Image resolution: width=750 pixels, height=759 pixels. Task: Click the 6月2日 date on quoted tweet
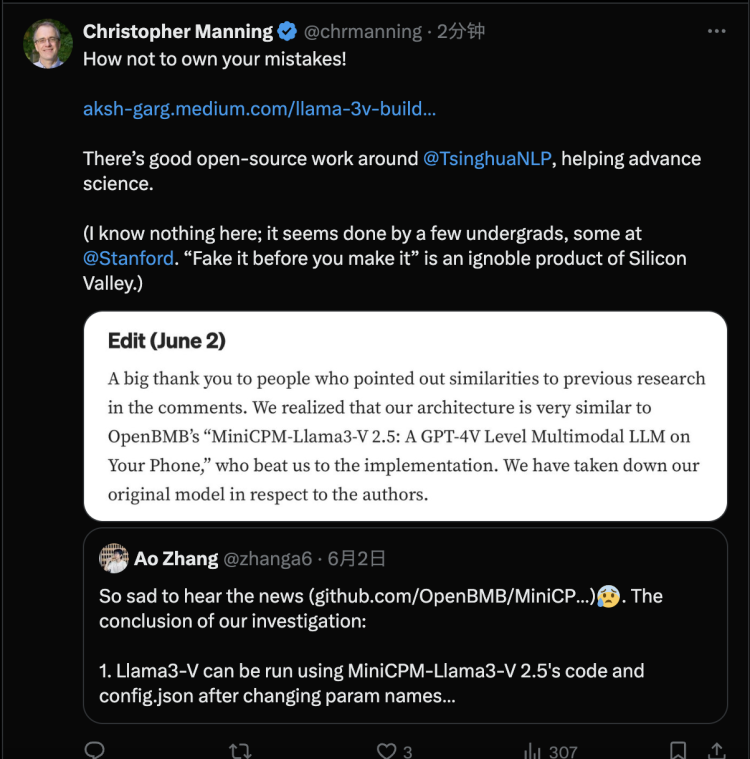[357, 559]
